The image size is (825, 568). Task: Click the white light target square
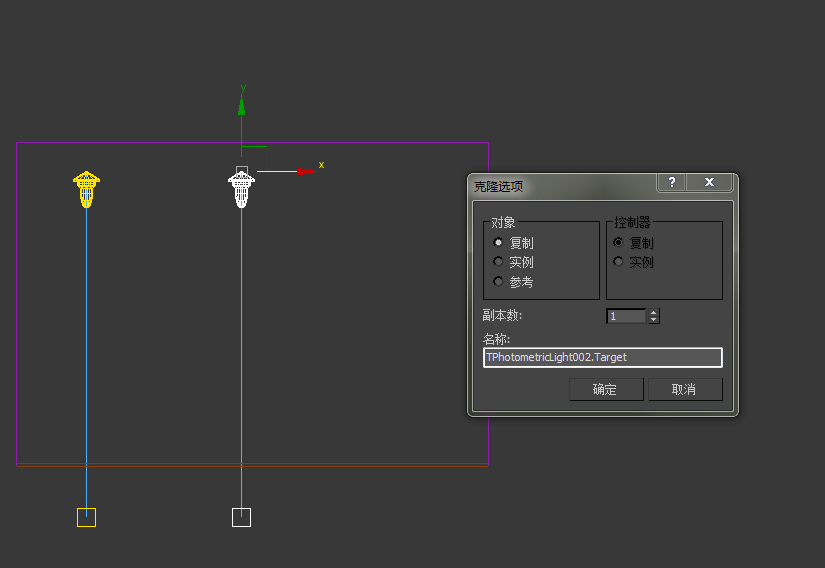pyautogui.click(x=242, y=517)
